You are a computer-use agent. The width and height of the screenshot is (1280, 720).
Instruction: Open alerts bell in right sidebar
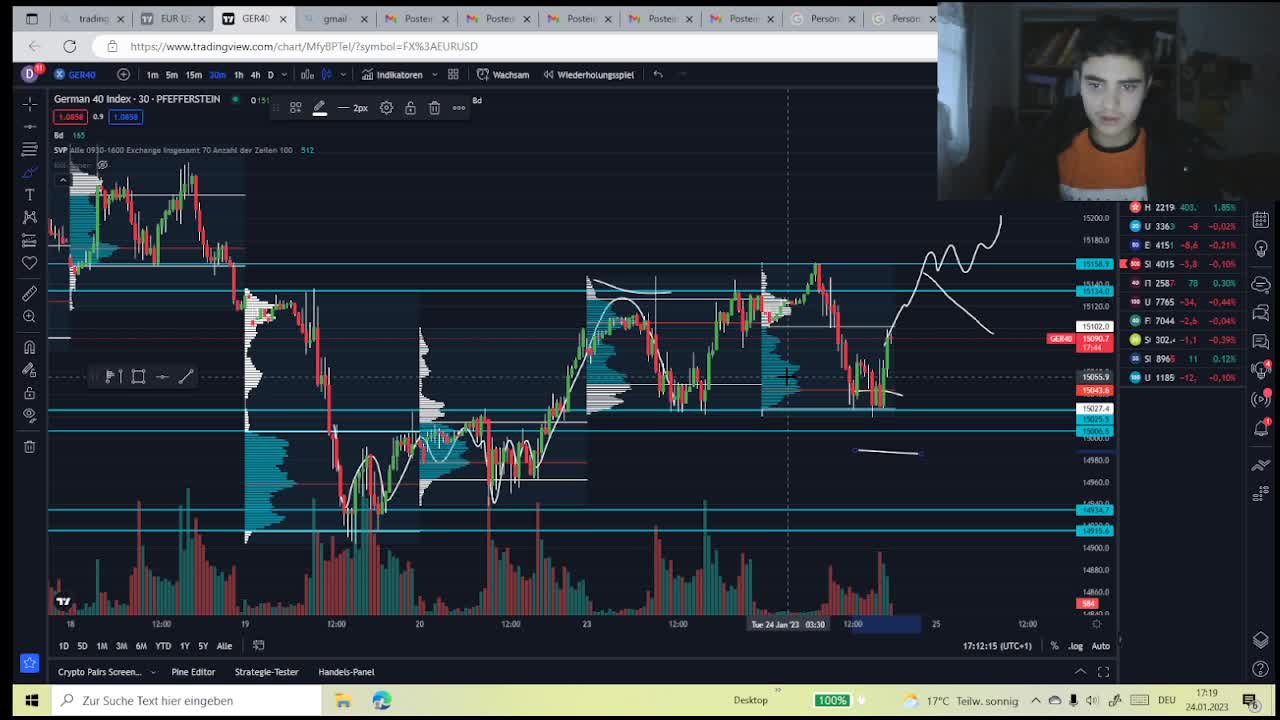[1261, 428]
